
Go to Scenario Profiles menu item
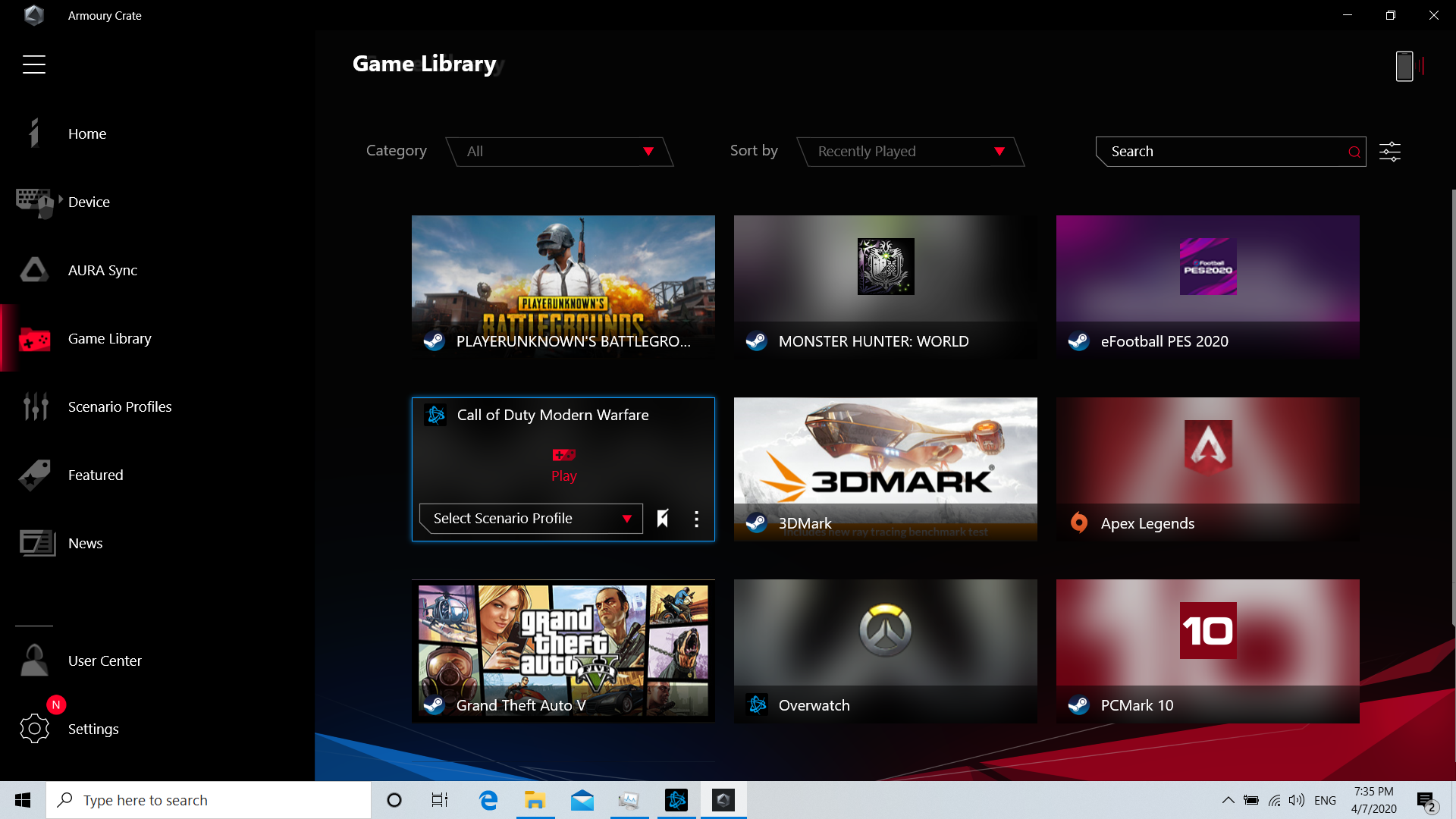pos(120,407)
